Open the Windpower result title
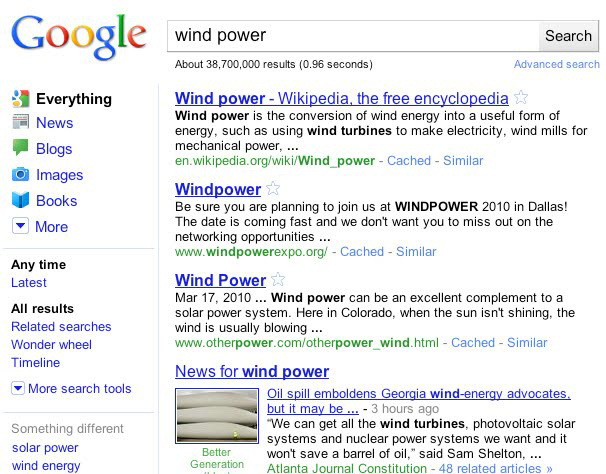 (218, 189)
